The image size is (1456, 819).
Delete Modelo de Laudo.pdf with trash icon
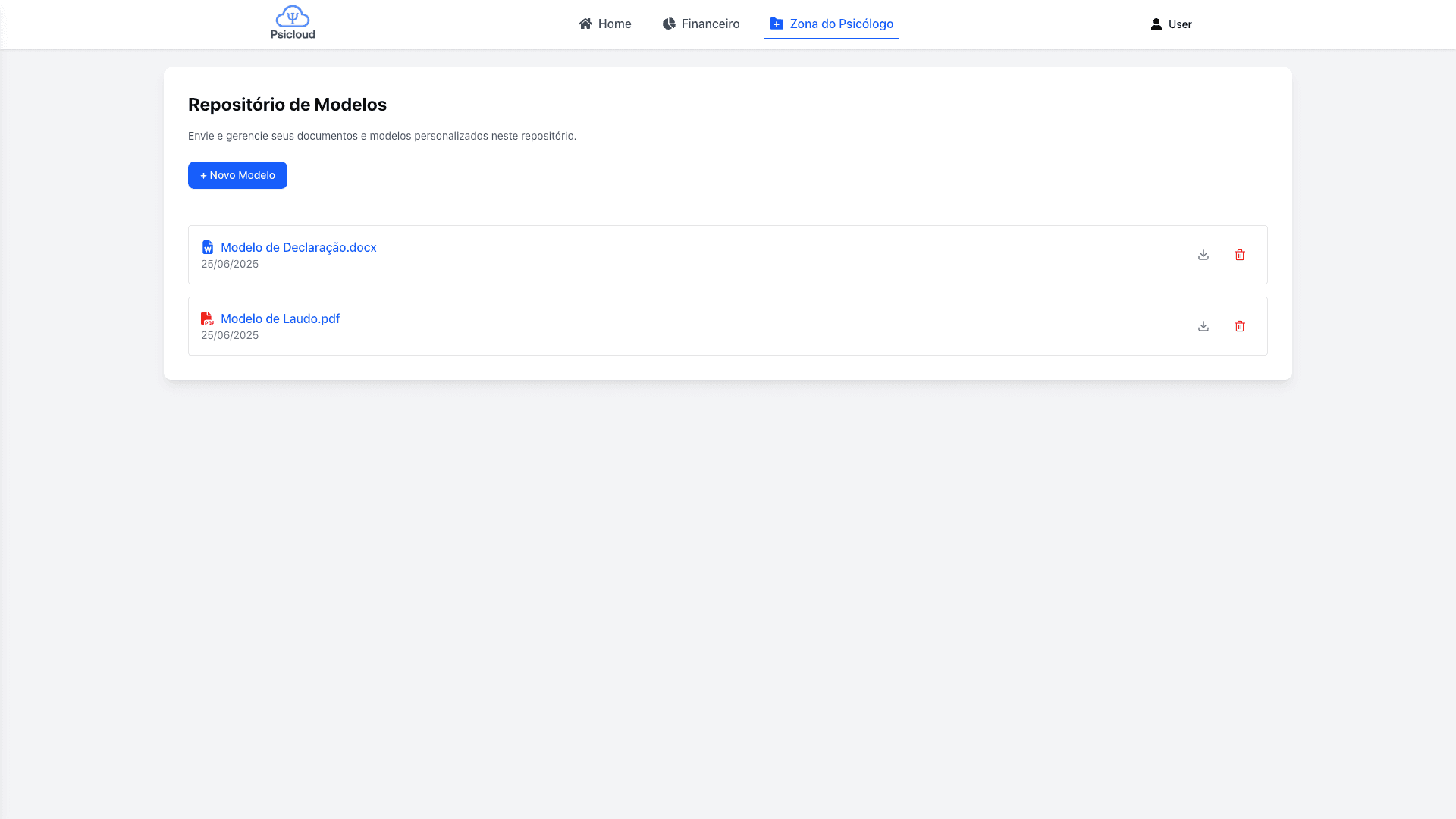coord(1240,326)
